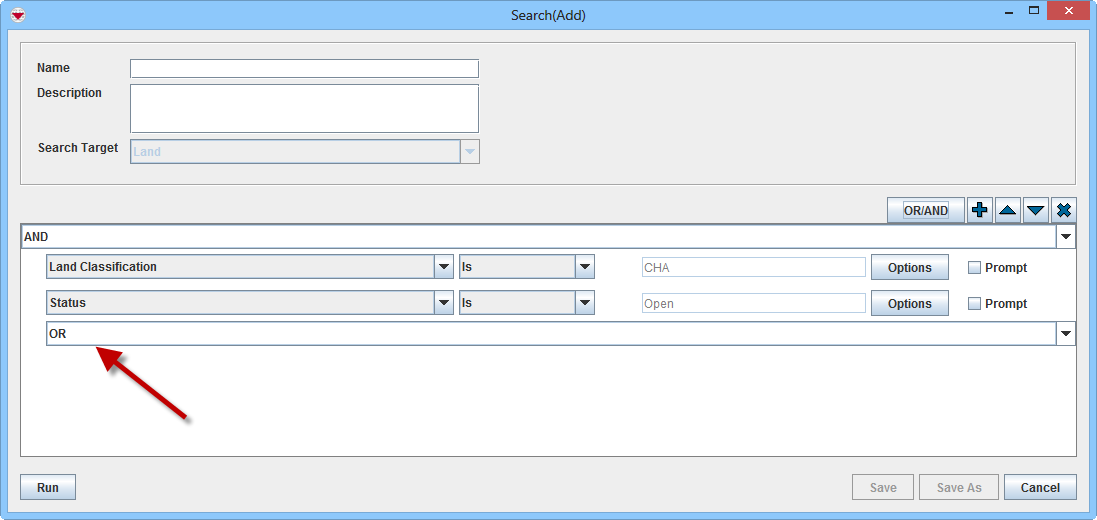This screenshot has height=520, width=1097.
Task: Click the Name text field
Action: (304, 69)
